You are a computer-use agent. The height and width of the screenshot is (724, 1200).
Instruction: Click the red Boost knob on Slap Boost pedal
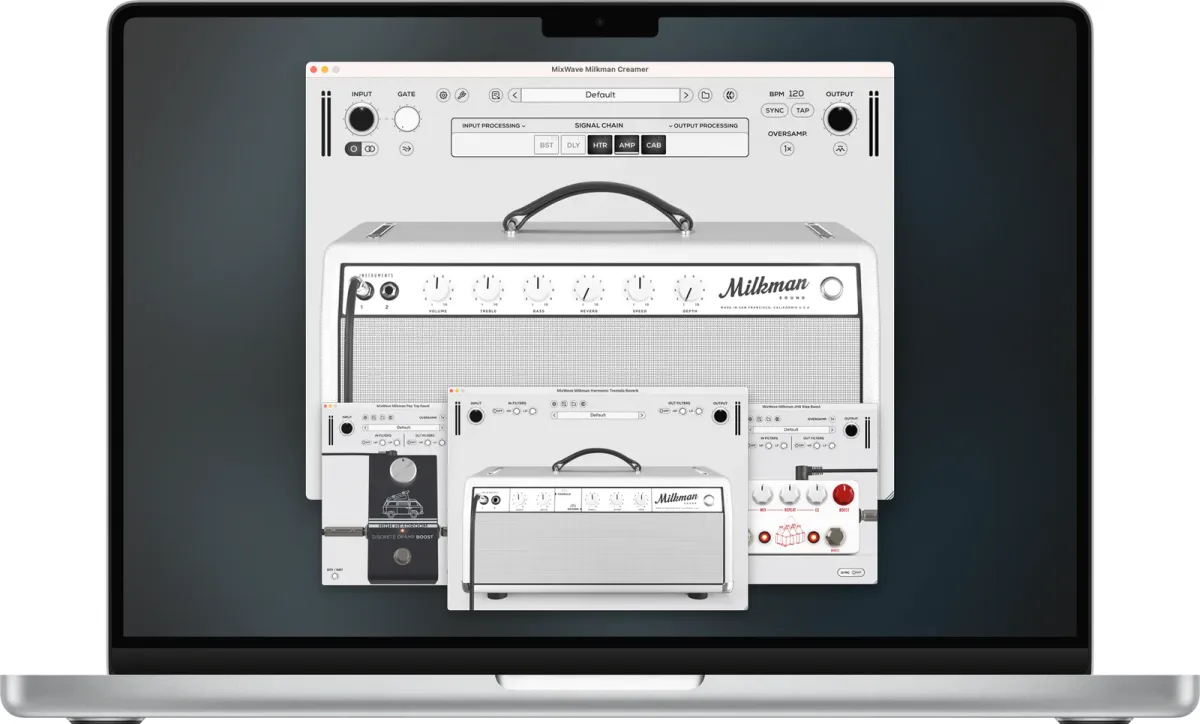coord(845,494)
